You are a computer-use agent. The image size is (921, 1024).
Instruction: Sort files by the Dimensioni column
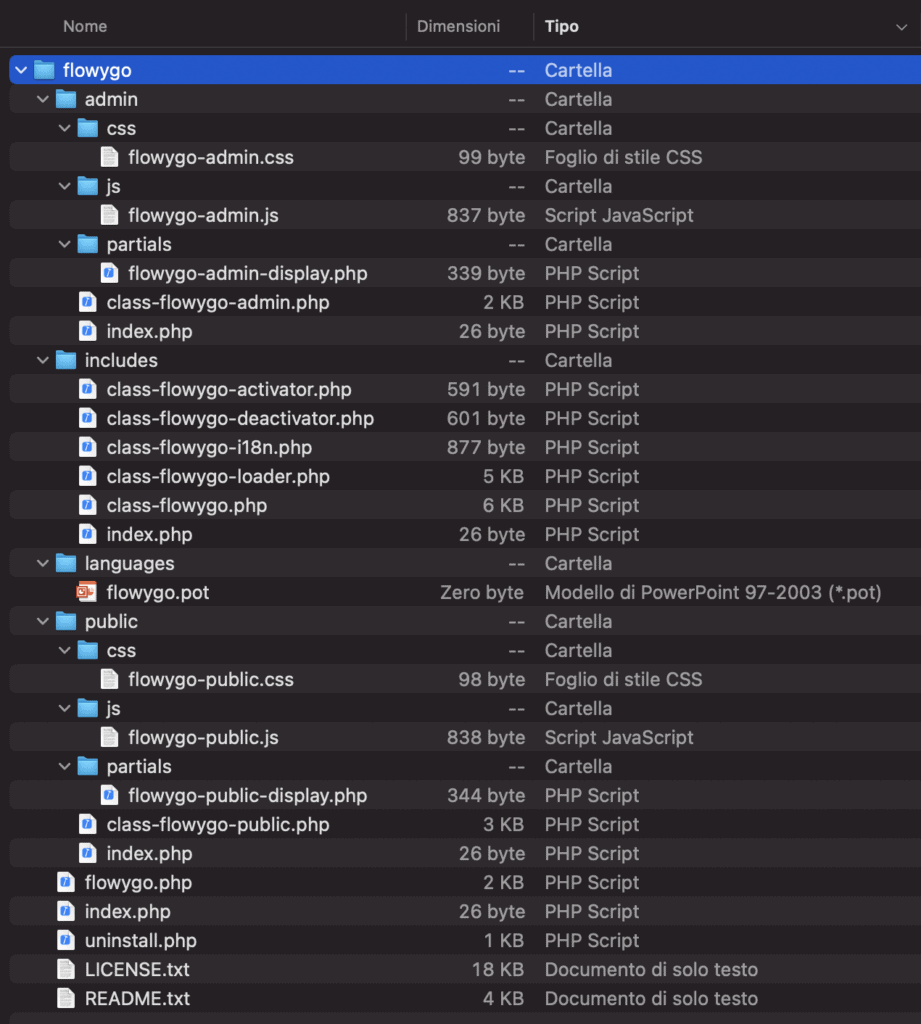click(459, 25)
